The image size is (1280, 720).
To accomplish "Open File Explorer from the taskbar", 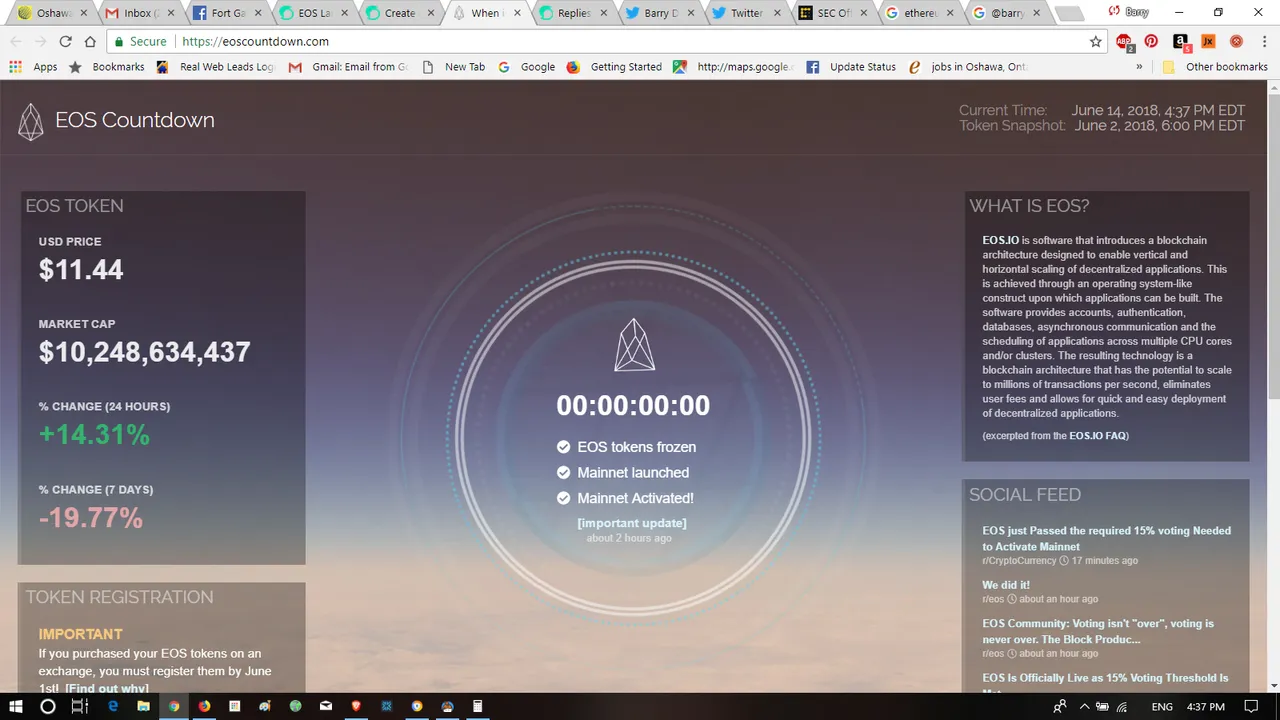I will tap(144, 706).
